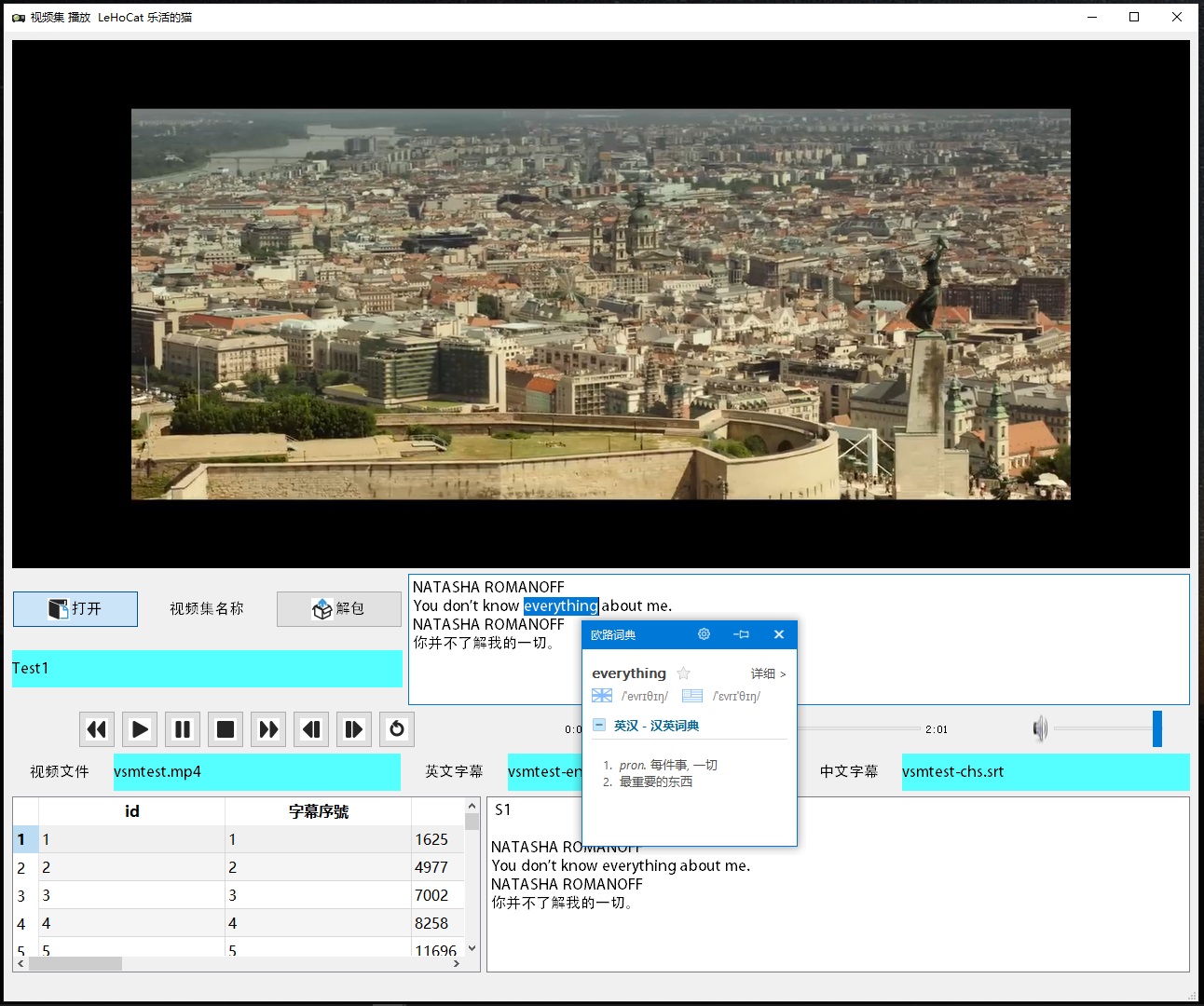Mute audio via the speaker icon
The height and width of the screenshot is (1006, 1204).
point(1040,729)
